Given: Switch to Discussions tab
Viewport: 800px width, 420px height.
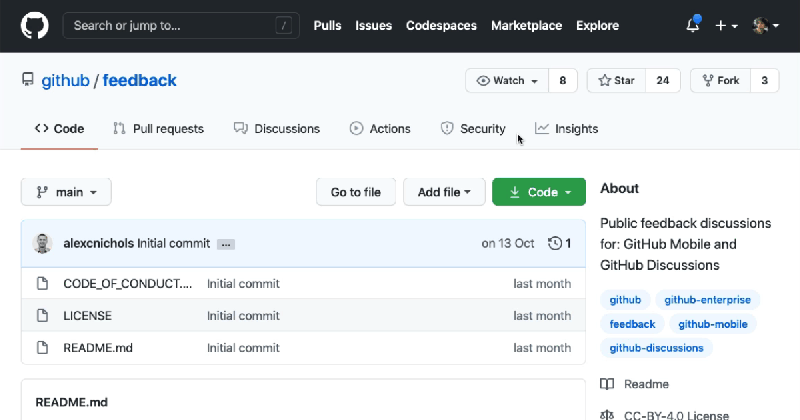Looking at the screenshot, I should (277, 129).
